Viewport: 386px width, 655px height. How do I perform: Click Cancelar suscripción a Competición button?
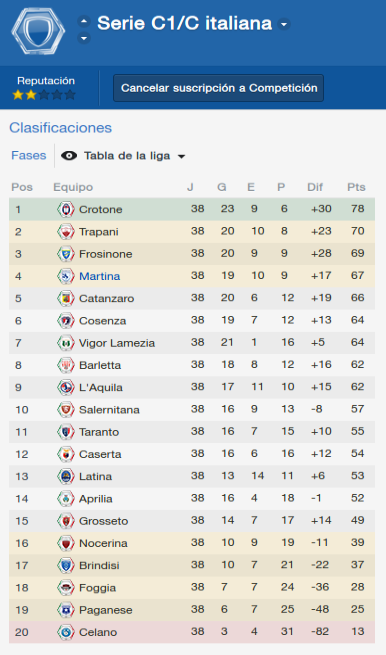(x=218, y=88)
